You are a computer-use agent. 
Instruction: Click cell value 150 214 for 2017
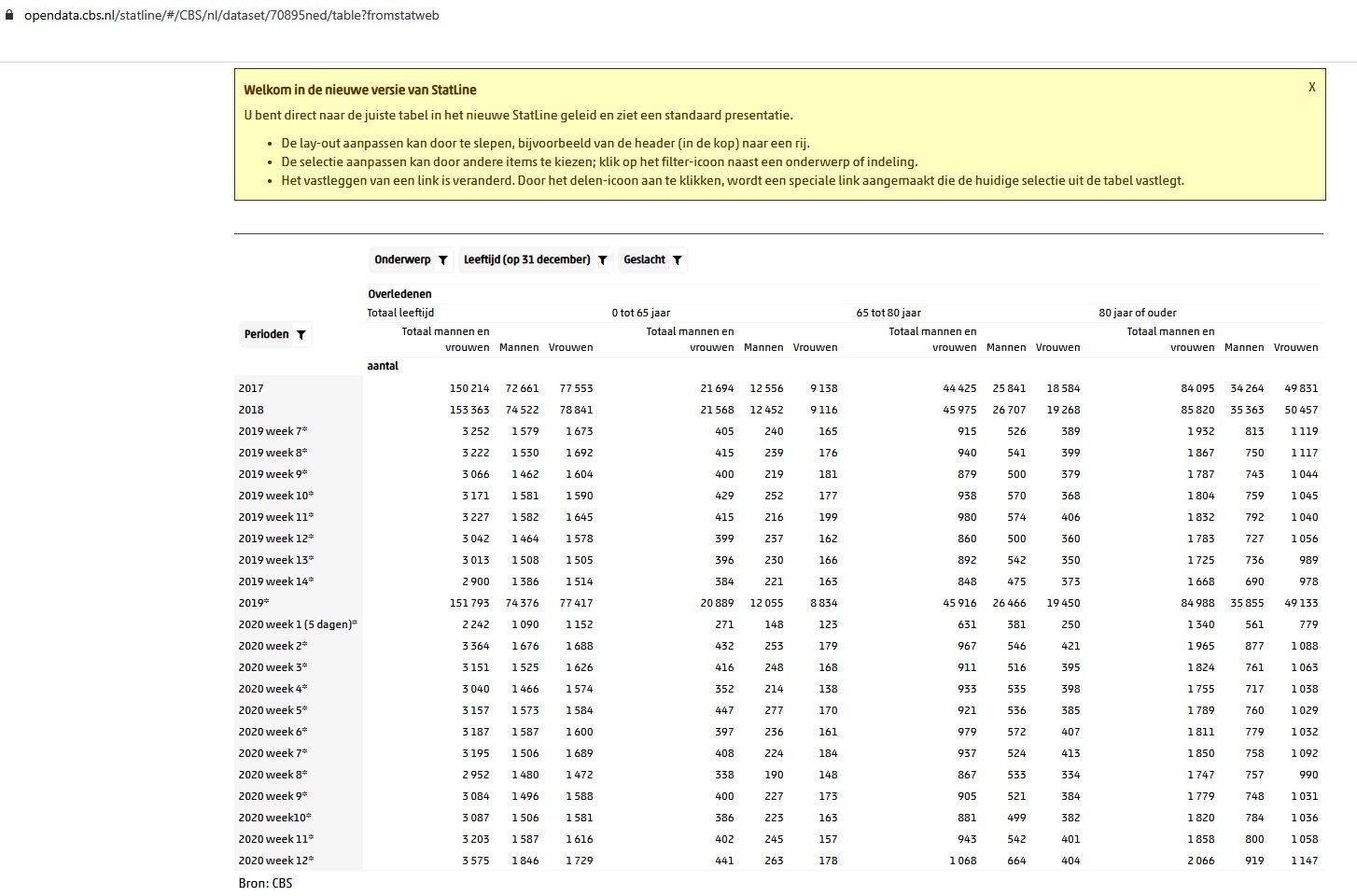pos(469,388)
